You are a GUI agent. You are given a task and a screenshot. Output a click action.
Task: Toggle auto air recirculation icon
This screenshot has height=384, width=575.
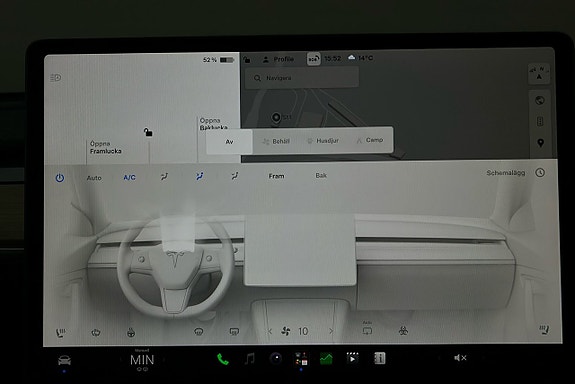[367, 330]
